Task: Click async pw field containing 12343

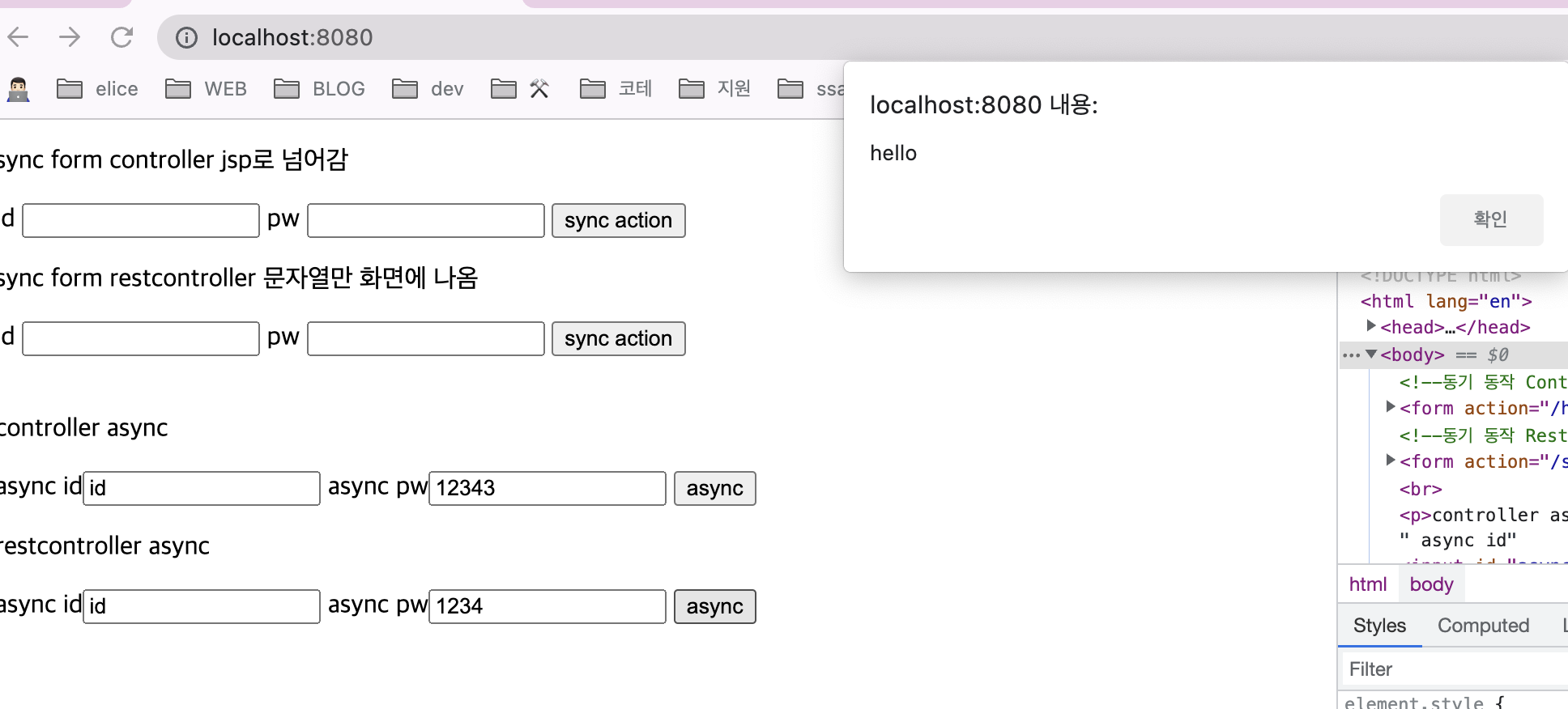Action: tap(547, 488)
